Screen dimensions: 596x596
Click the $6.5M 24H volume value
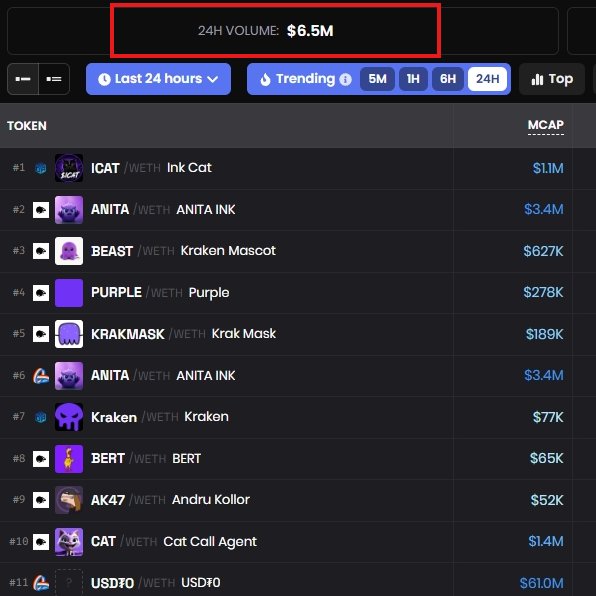[310, 31]
